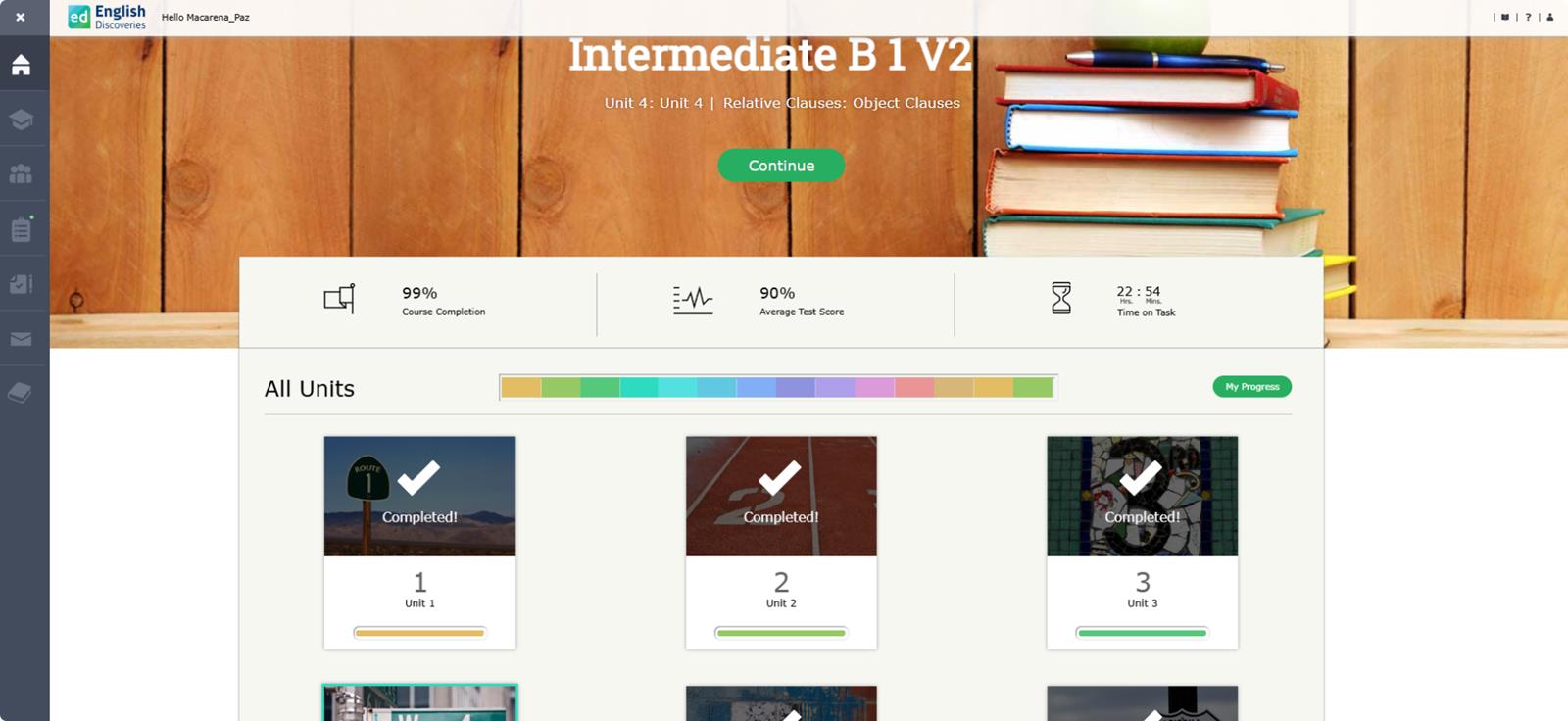Open the completed Unit 1 card
This screenshot has height=721, width=1568.
419,543
